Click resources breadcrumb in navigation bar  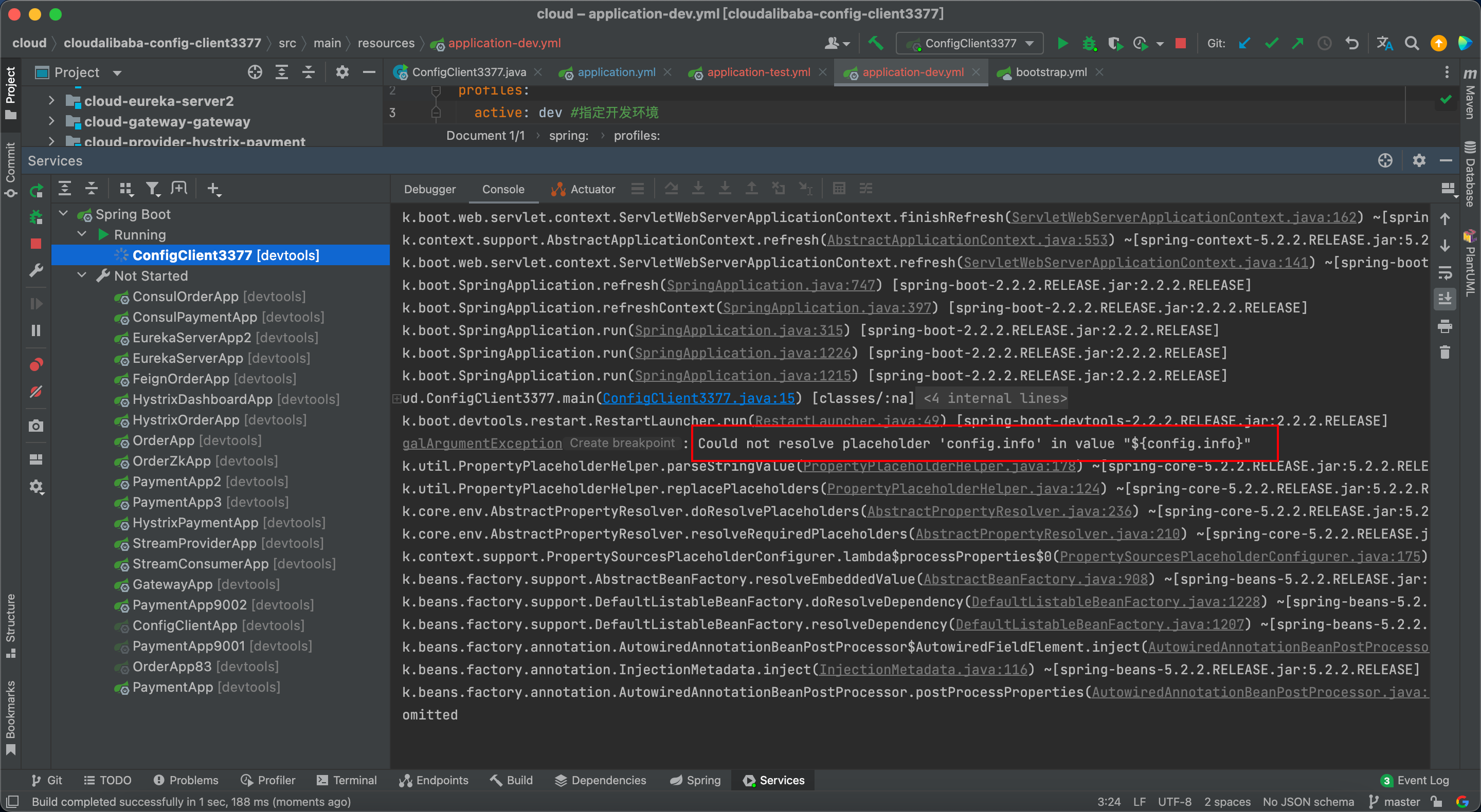[x=385, y=43]
